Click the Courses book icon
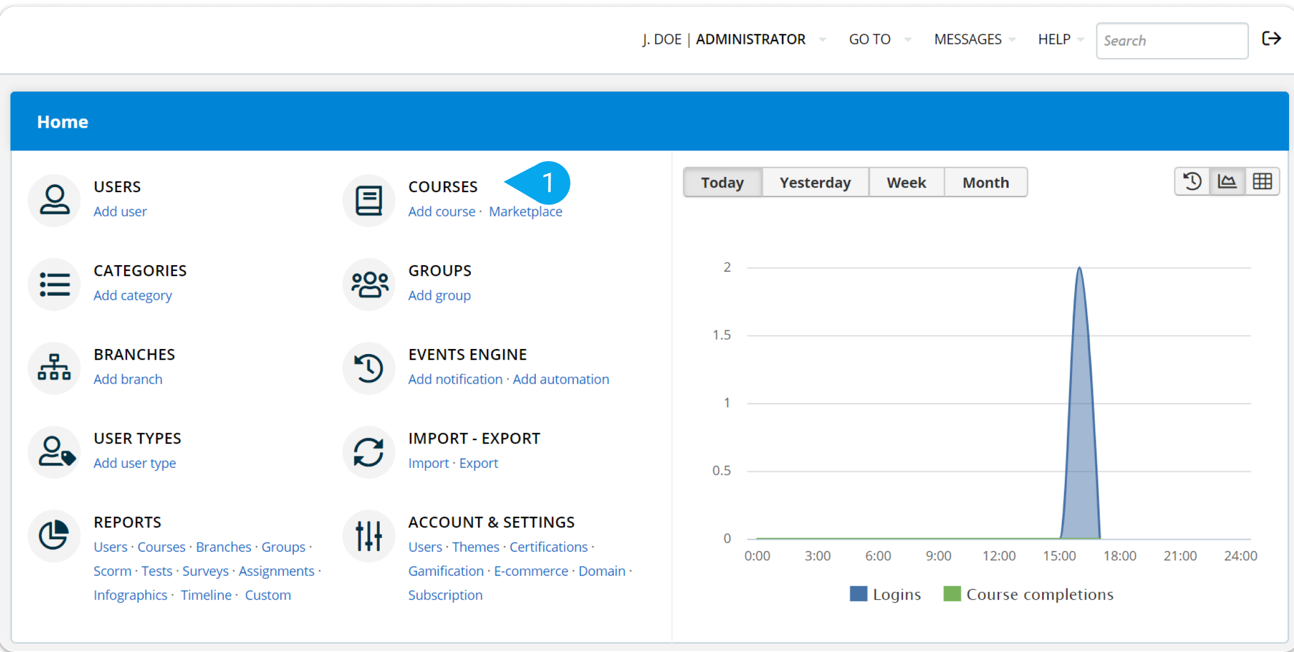Screen dimensions: 1294x652 [x=369, y=200]
